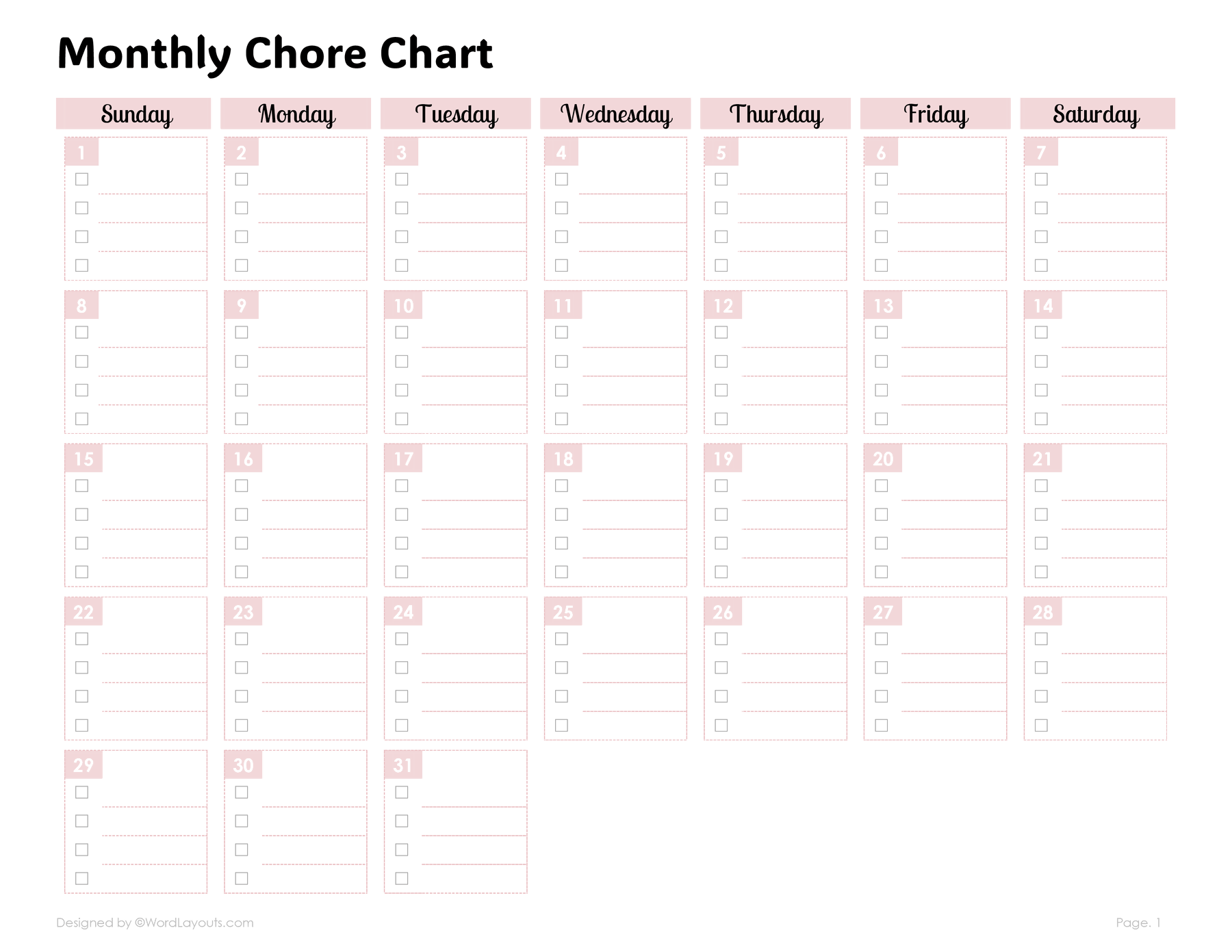This screenshot has width=1232, height=952.
Task: Check the second checkbox in day 10
Action: (x=402, y=361)
